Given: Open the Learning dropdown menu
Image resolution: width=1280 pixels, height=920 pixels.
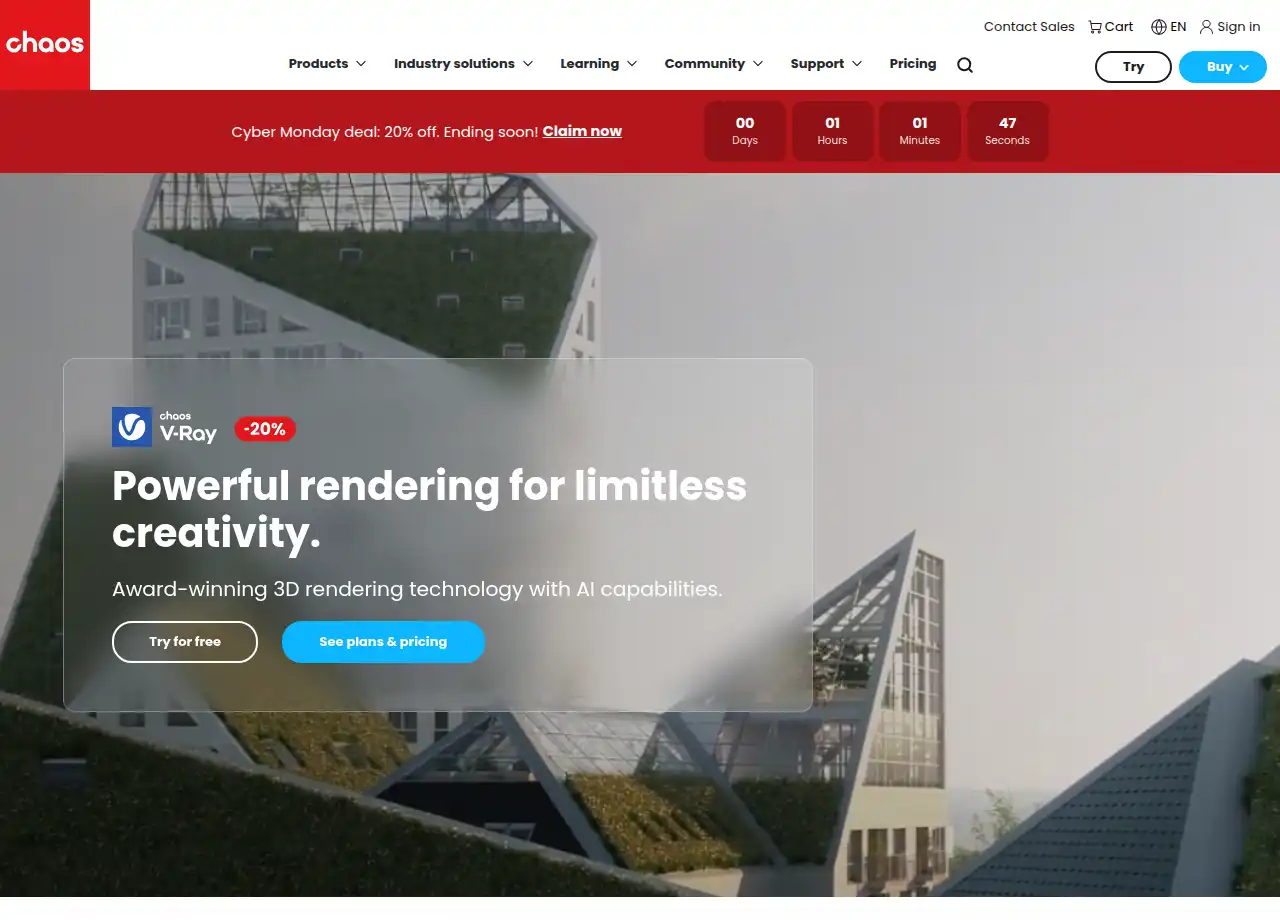Looking at the screenshot, I should (599, 64).
